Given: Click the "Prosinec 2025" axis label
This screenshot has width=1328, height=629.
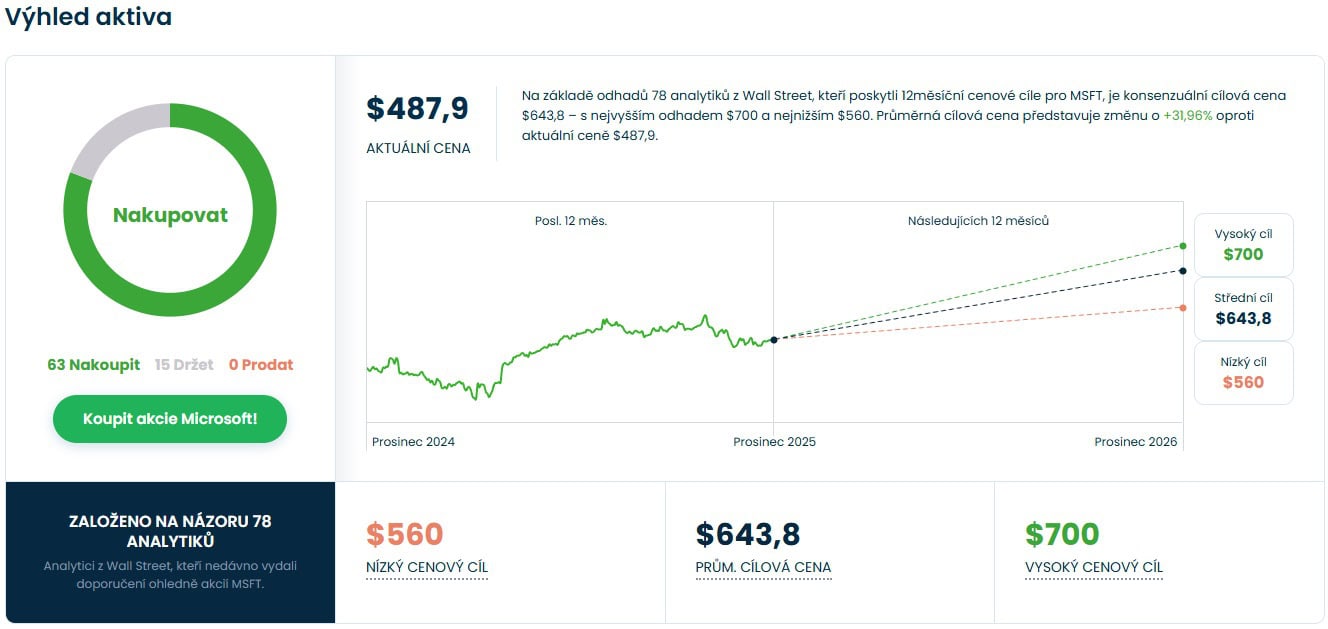Looking at the screenshot, I should [774, 442].
